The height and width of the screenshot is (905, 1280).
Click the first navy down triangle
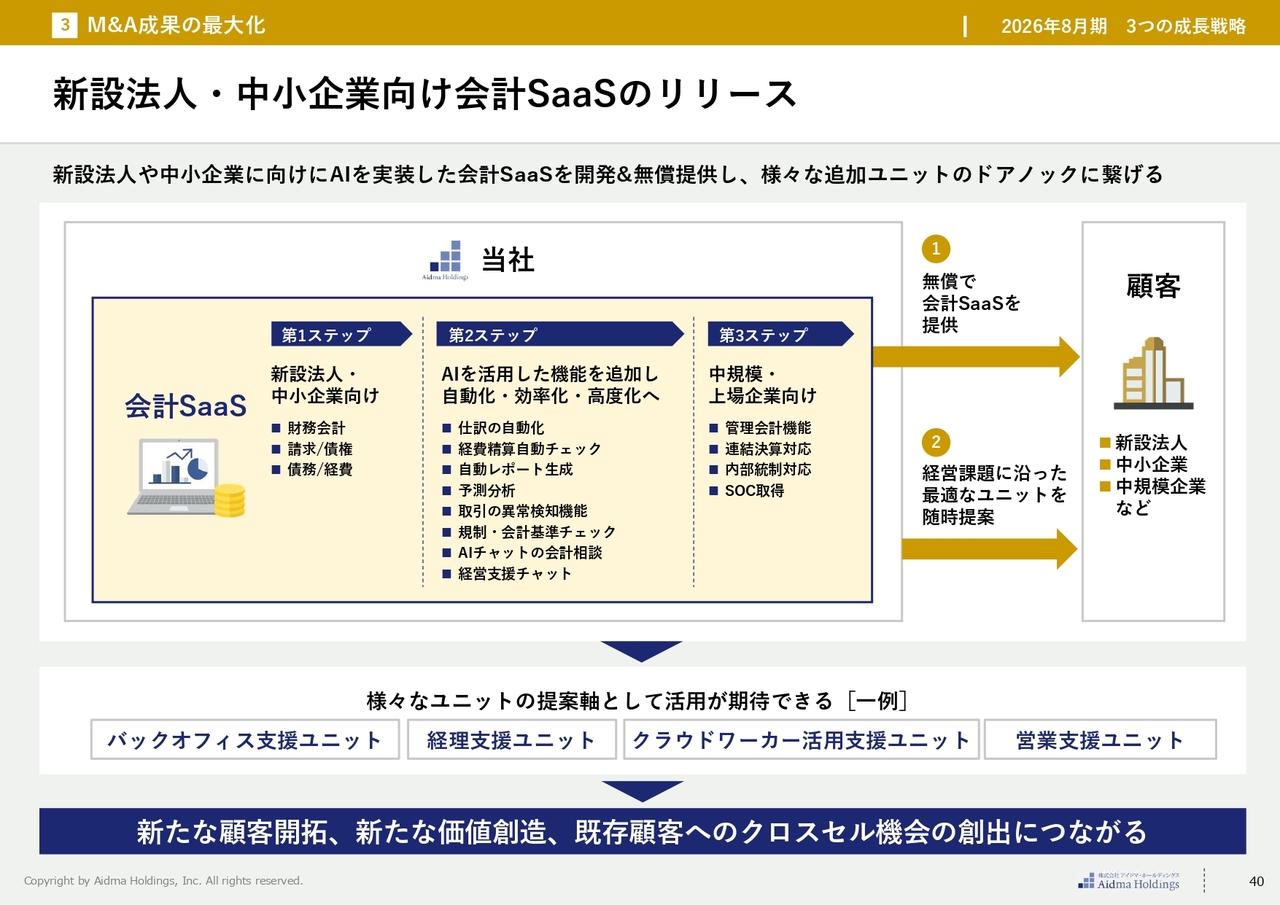point(642,651)
